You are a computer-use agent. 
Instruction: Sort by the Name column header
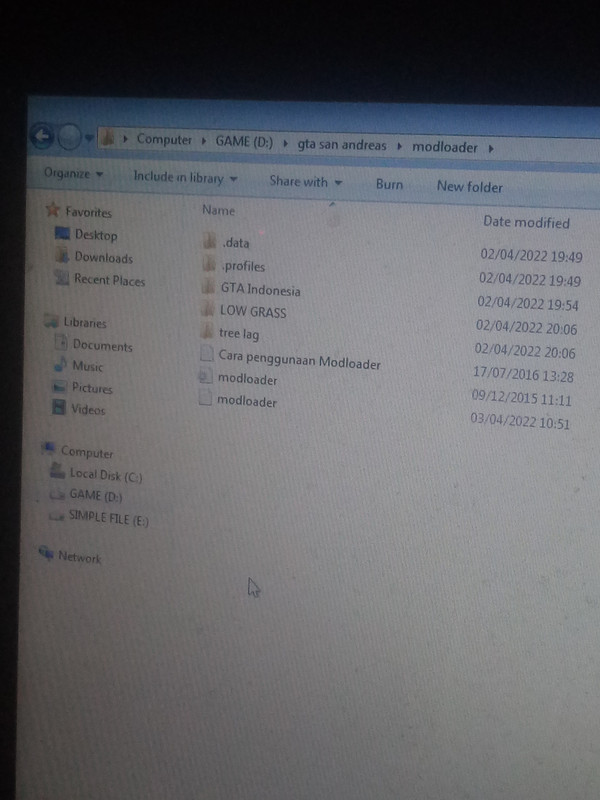218,210
